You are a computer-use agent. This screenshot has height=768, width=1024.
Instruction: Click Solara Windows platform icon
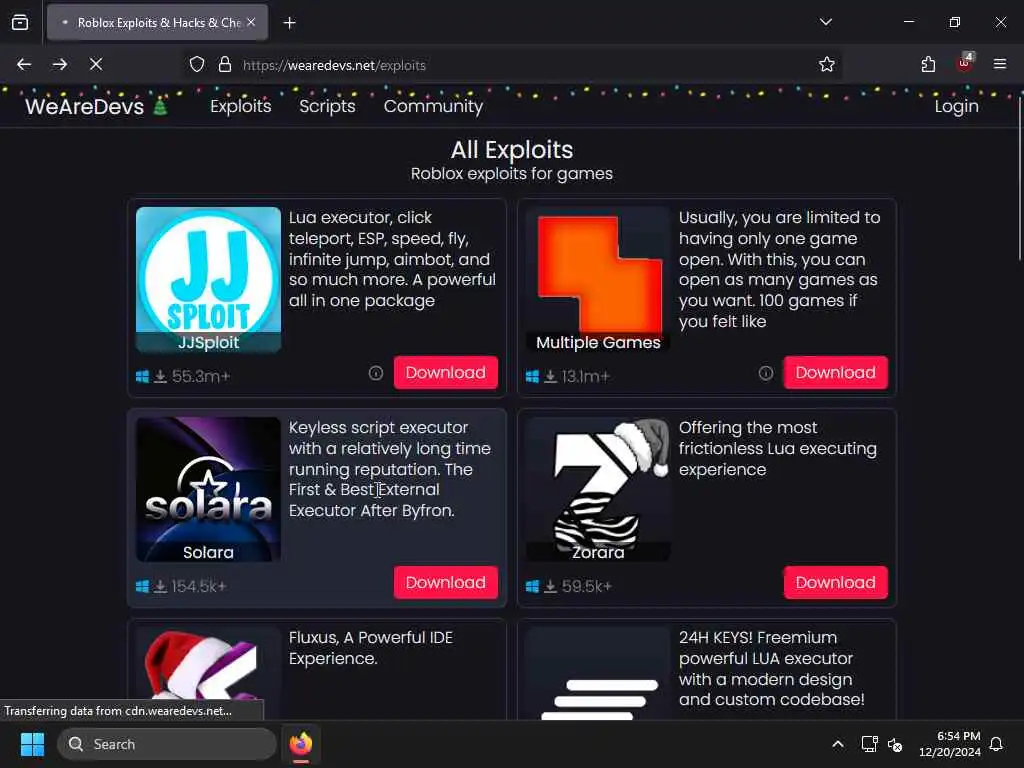tap(142, 586)
